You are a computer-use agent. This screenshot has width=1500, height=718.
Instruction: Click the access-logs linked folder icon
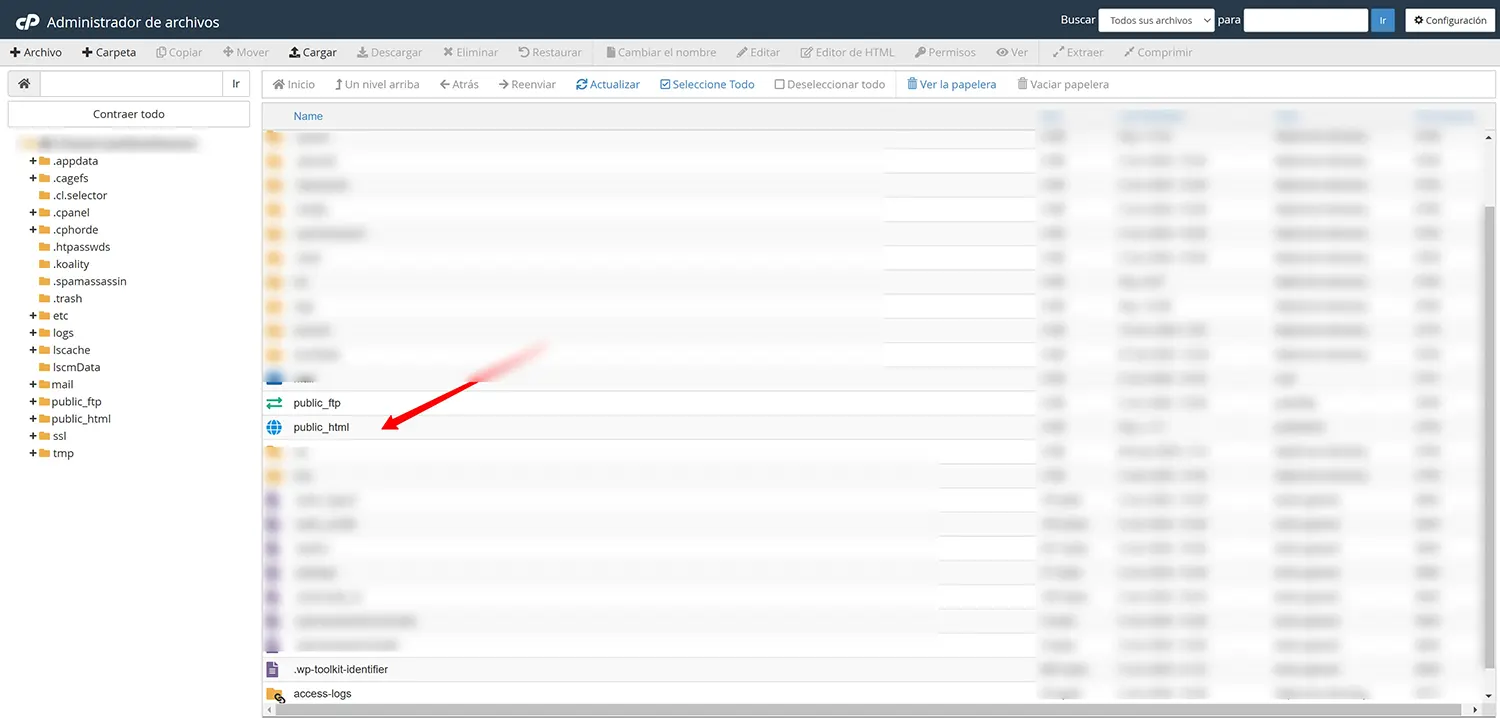[274, 694]
